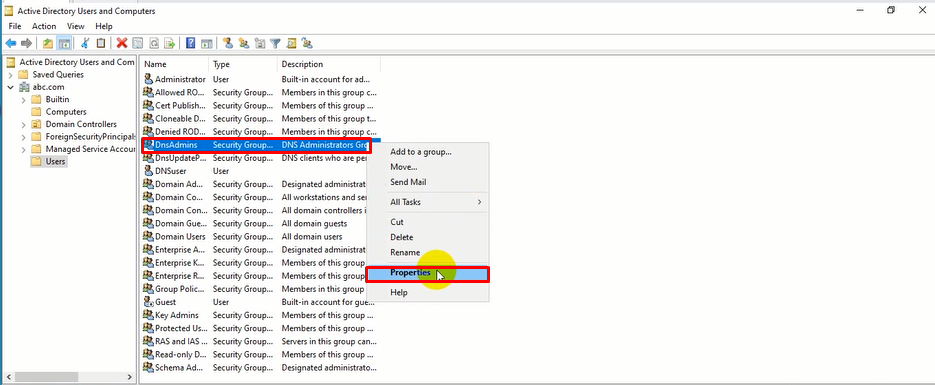Click the Up One Level folder icon
Screen dimensions: 935x385
[48, 43]
